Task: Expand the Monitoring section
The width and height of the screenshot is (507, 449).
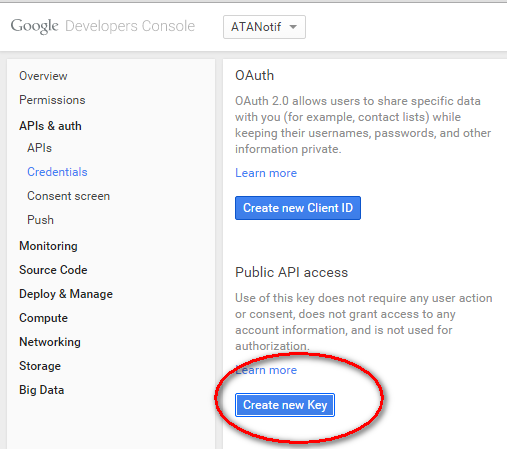Action: (48, 246)
